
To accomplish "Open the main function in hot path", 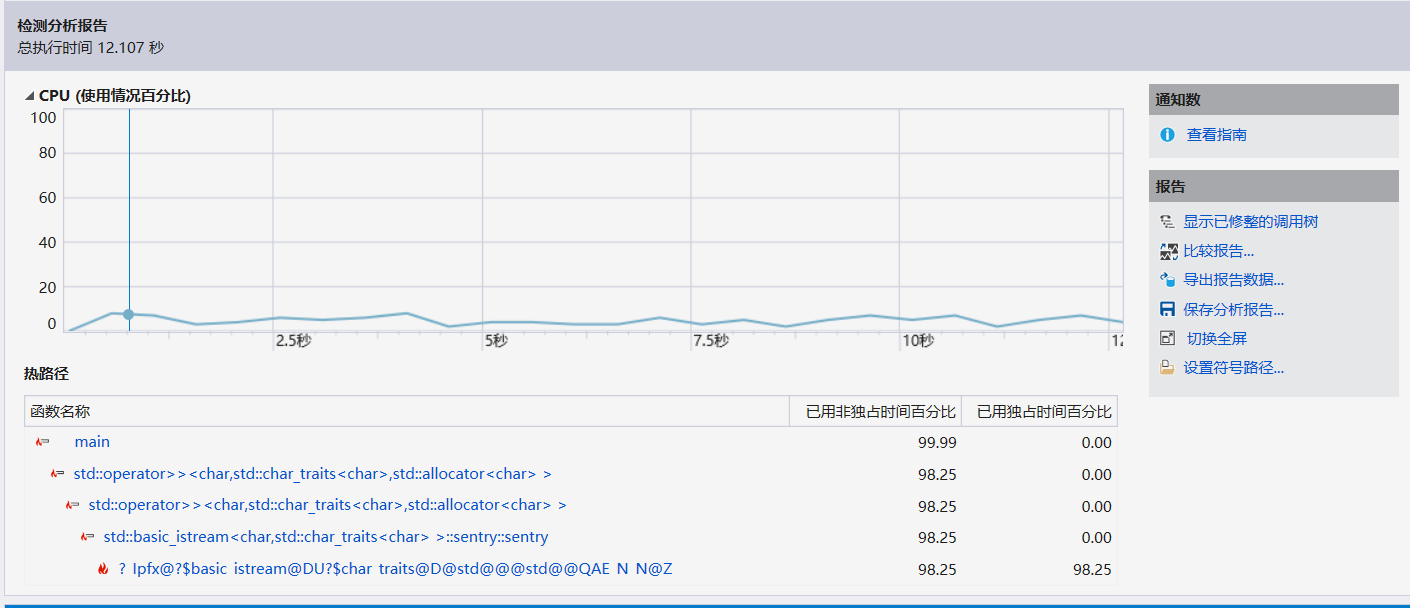I will pyautogui.click(x=92, y=442).
